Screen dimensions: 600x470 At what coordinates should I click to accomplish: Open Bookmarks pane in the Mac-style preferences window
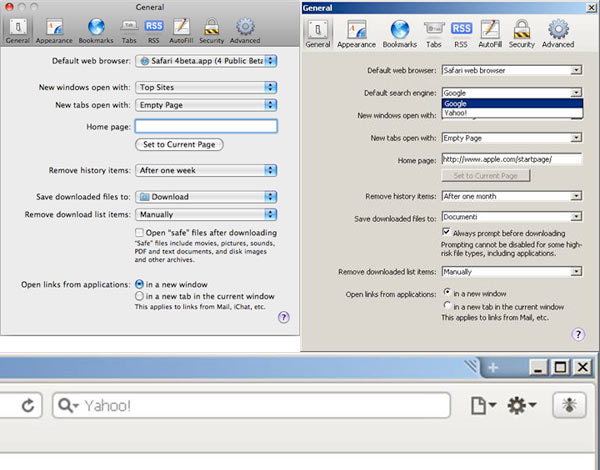(96, 32)
